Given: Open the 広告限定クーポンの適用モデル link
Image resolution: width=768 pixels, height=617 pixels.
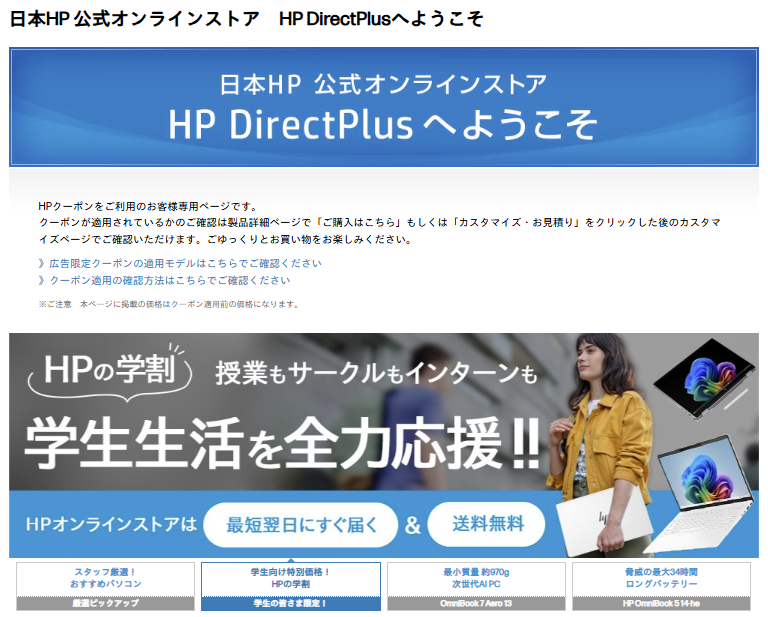Looking at the screenshot, I should [185, 264].
